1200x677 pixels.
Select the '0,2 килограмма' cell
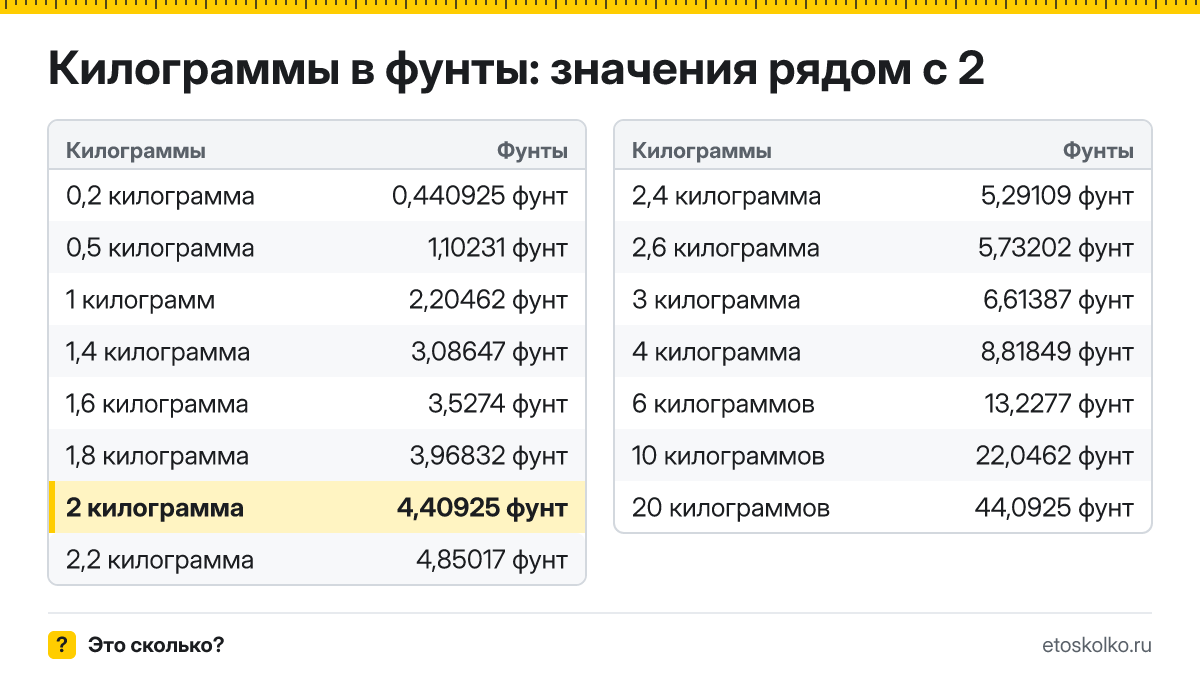(x=160, y=196)
